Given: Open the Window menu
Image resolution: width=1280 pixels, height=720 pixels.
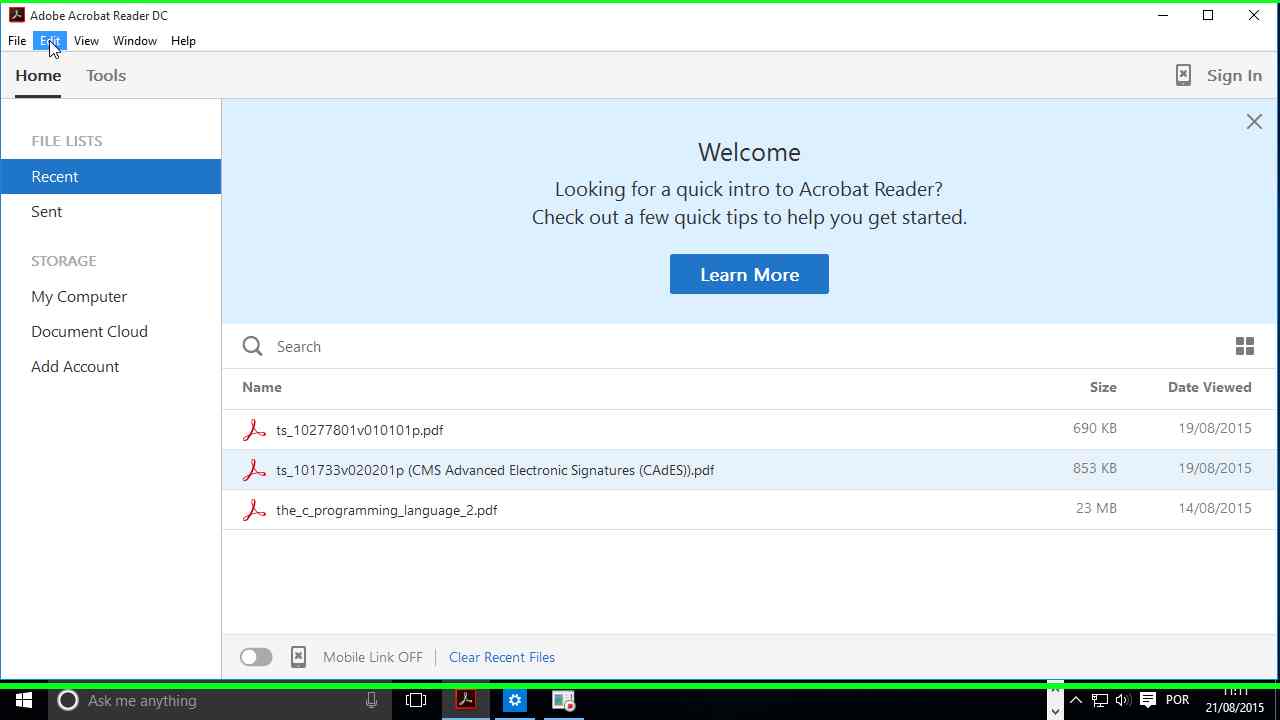Looking at the screenshot, I should click(x=135, y=41).
